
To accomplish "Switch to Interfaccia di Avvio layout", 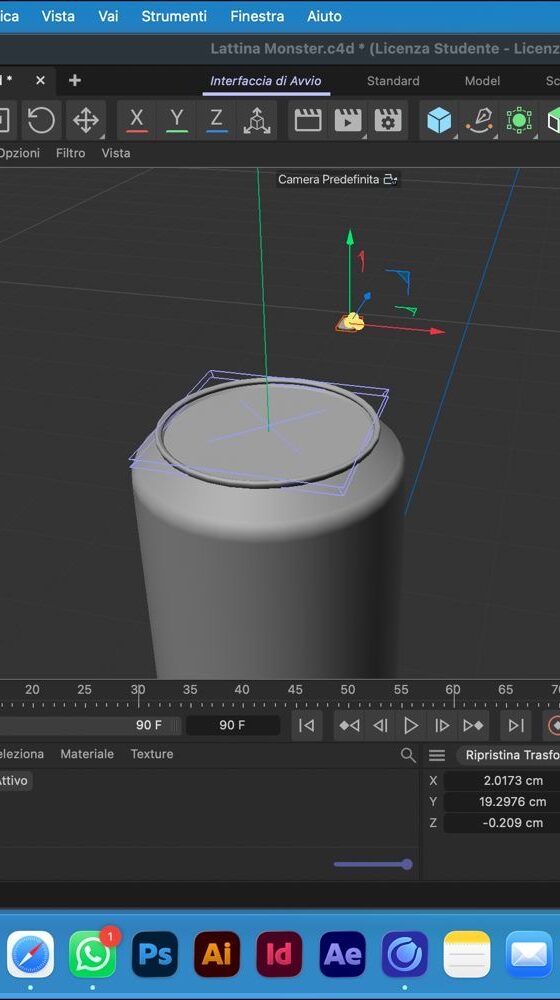I will tap(266, 81).
